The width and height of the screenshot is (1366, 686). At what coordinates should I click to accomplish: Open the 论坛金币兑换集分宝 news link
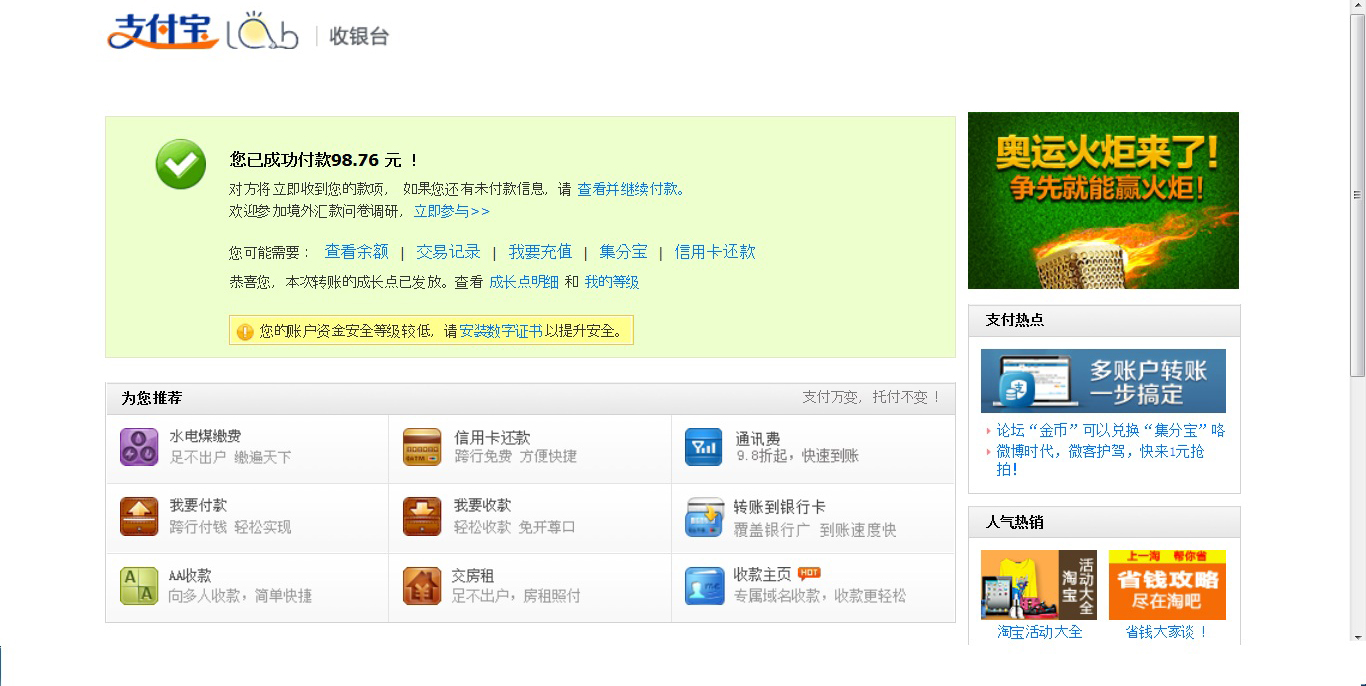click(x=1110, y=430)
